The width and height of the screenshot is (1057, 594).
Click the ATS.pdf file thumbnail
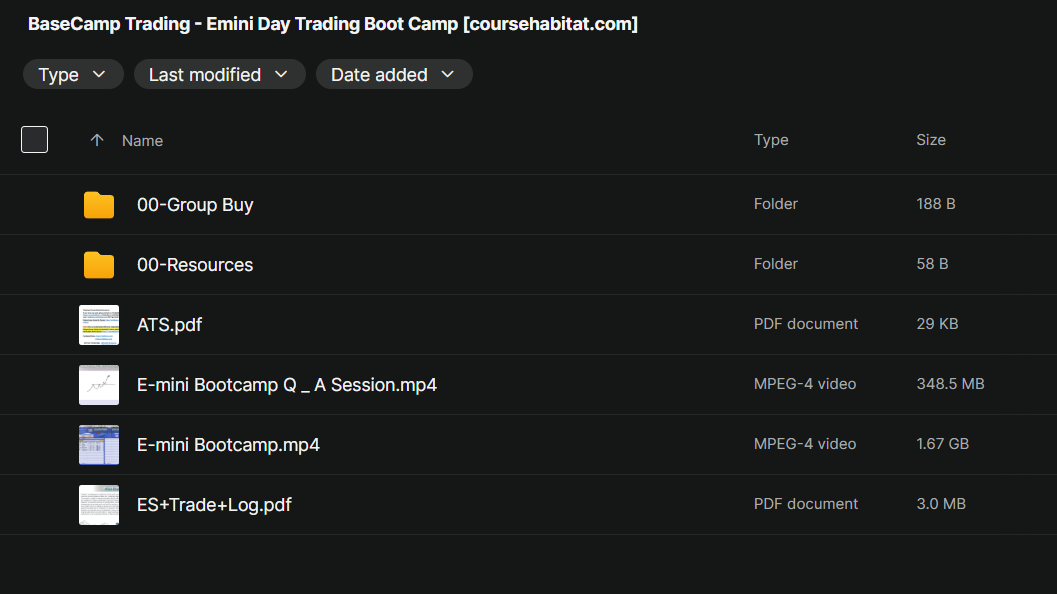point(98,325)
